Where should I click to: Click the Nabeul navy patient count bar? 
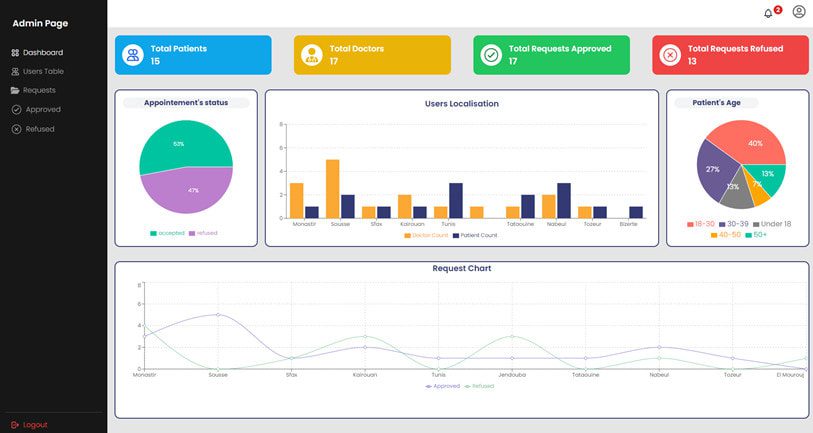[x=564, y=201]
